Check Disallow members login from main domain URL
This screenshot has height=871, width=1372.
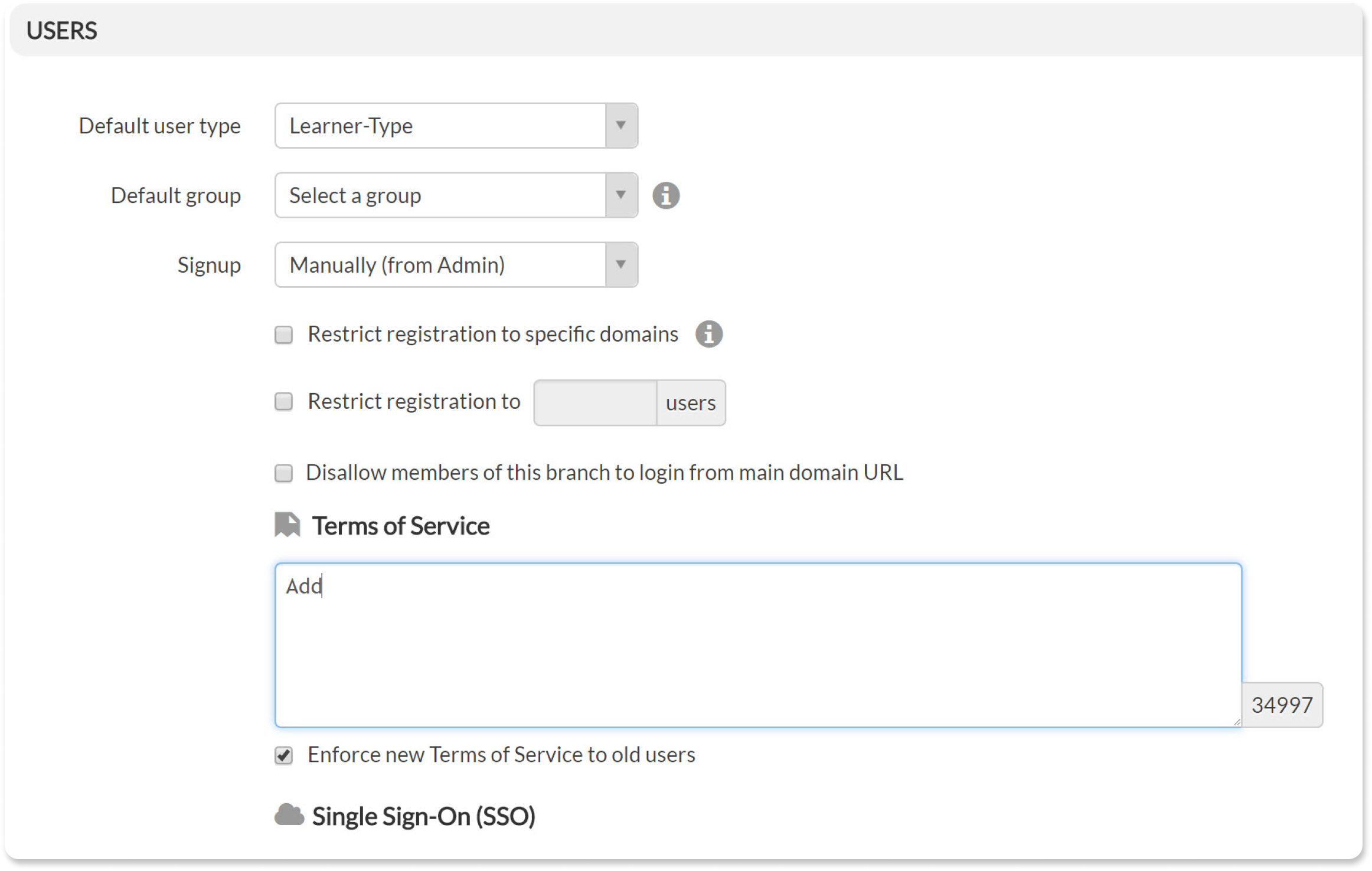pos(284,473)
